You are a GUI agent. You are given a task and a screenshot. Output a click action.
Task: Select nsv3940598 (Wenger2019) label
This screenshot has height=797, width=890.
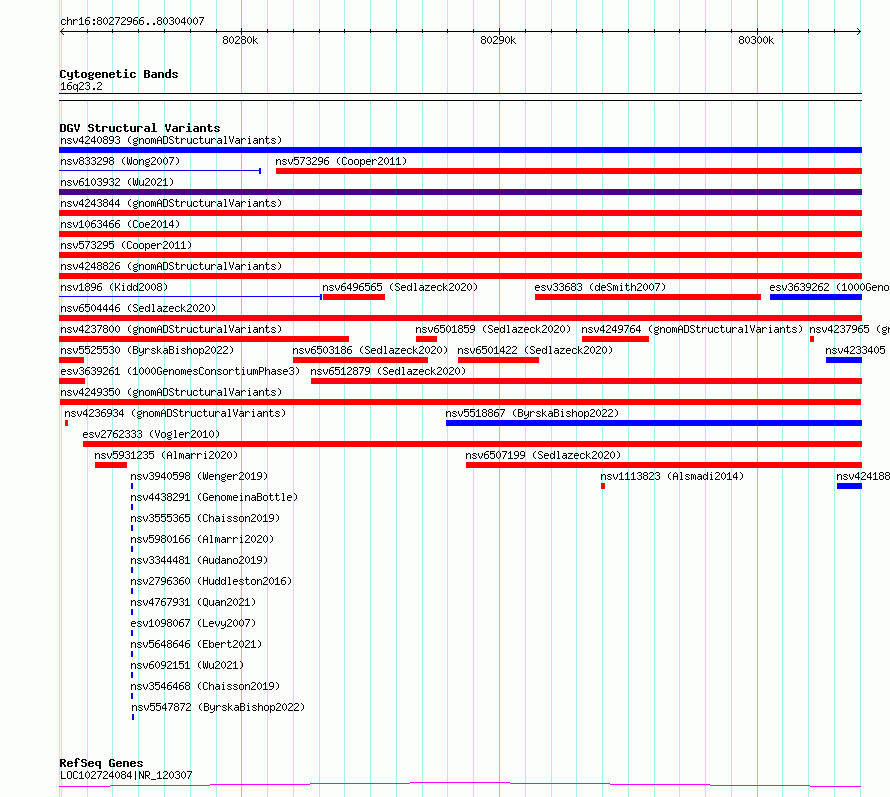pos(199,476)
